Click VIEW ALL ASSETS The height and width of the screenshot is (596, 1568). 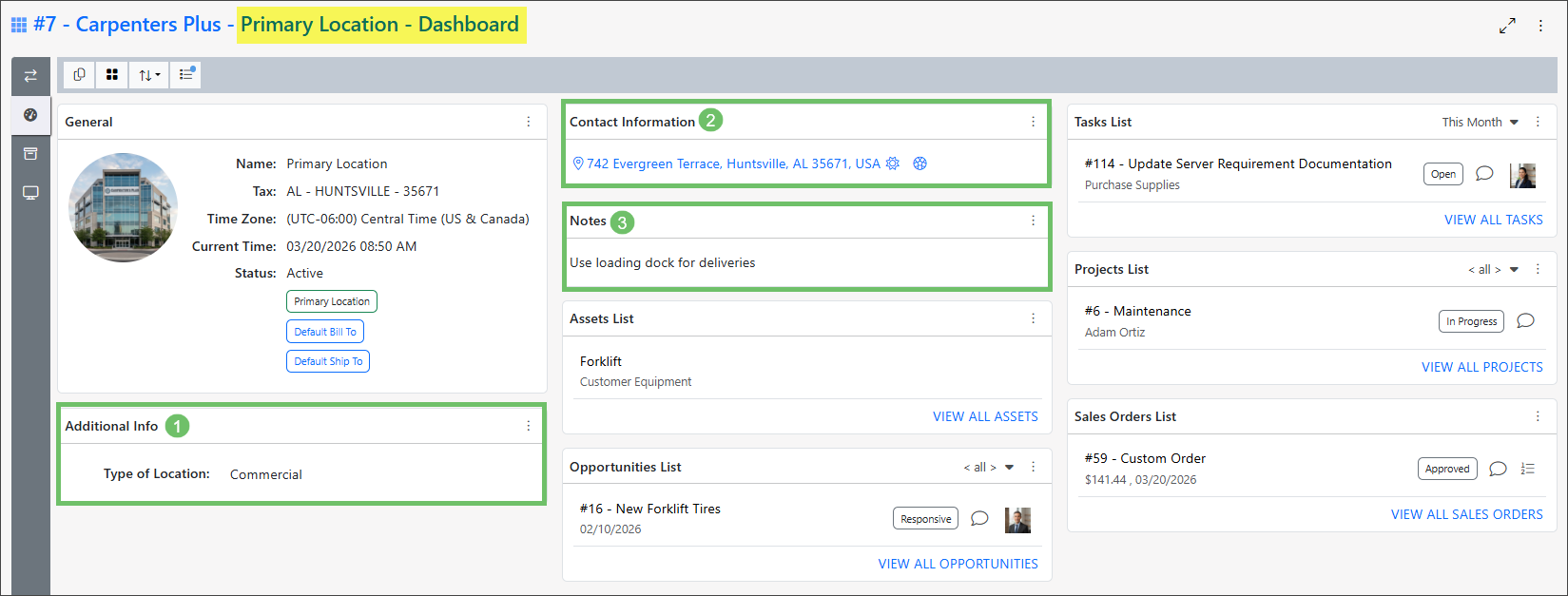click(985, 416)
